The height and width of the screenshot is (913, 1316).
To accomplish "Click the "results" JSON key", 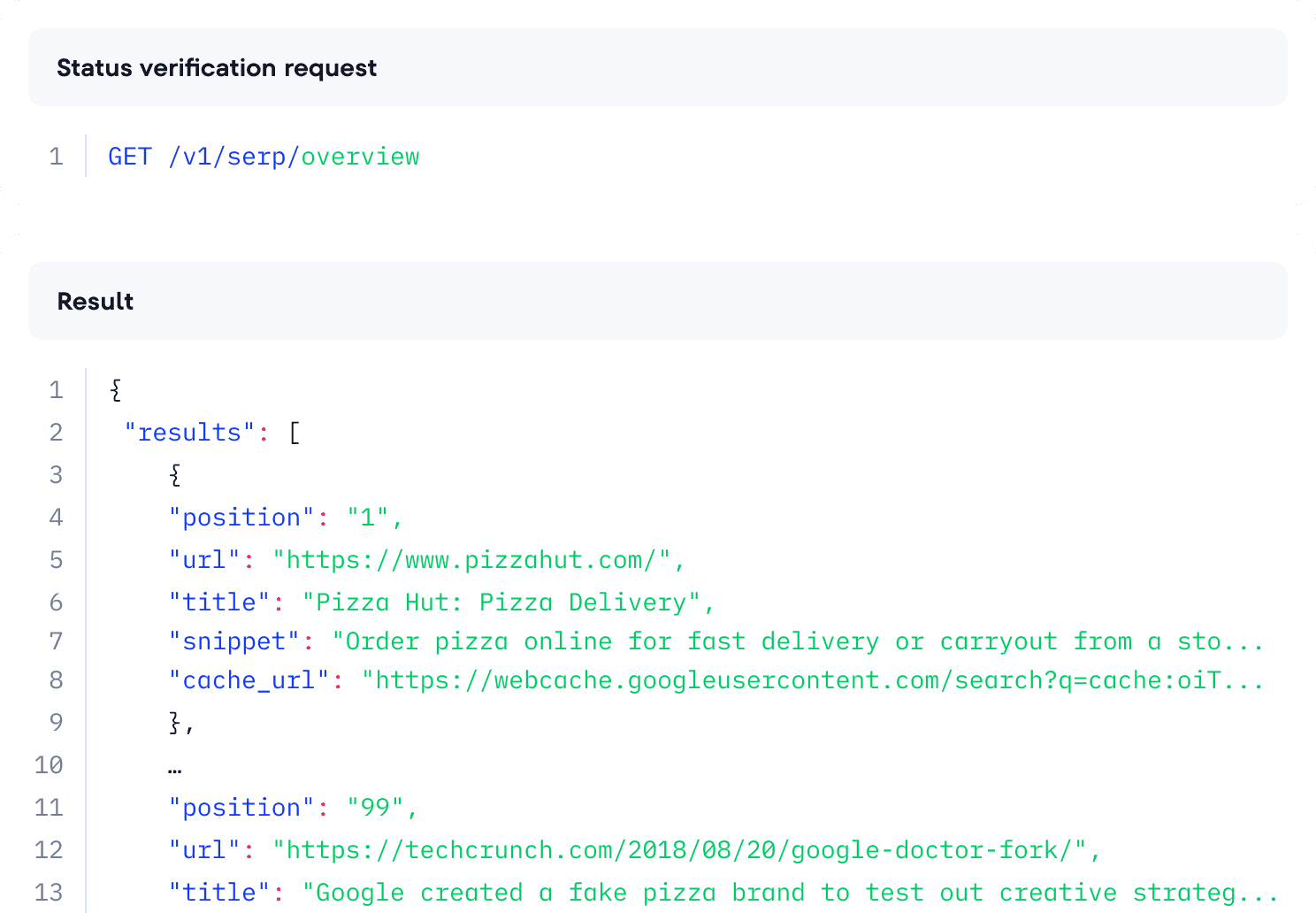I will pyautogui.click(x=189, y=433).
